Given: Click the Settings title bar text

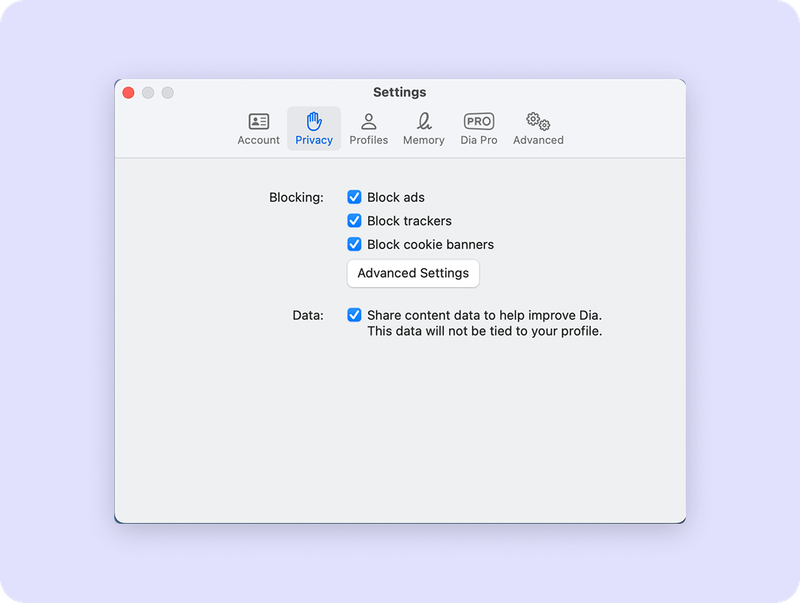Looking at the screenshot, I should tap(399, 92).
